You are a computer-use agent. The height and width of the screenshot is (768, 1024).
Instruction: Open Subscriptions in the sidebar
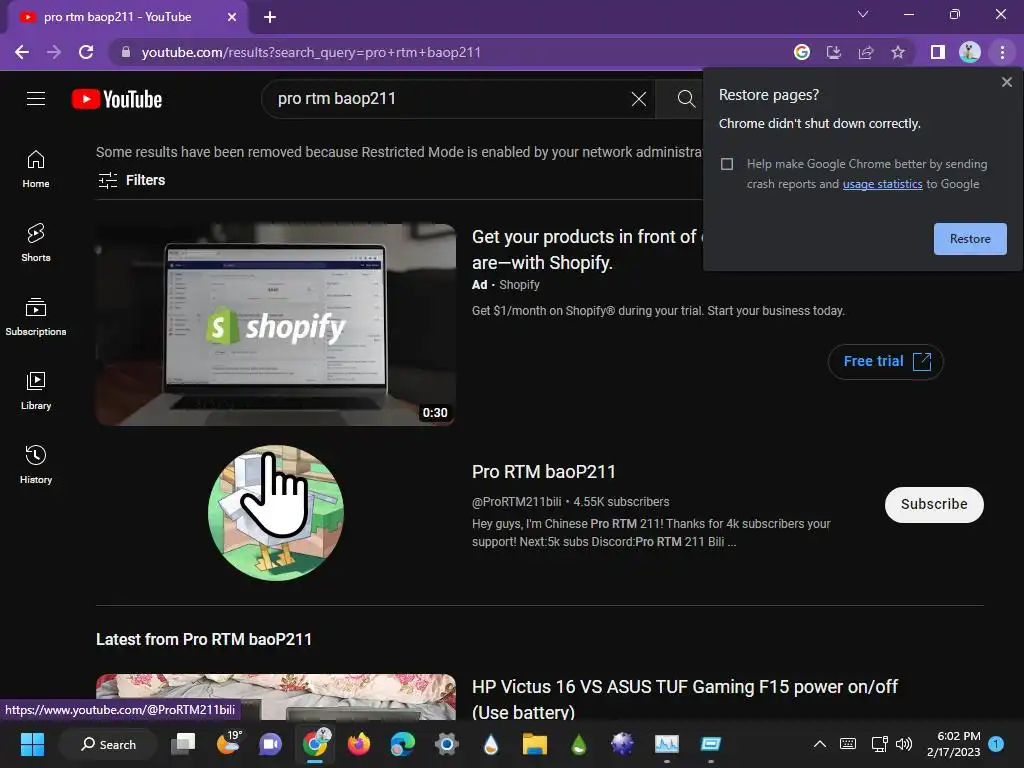pos(36,317)
